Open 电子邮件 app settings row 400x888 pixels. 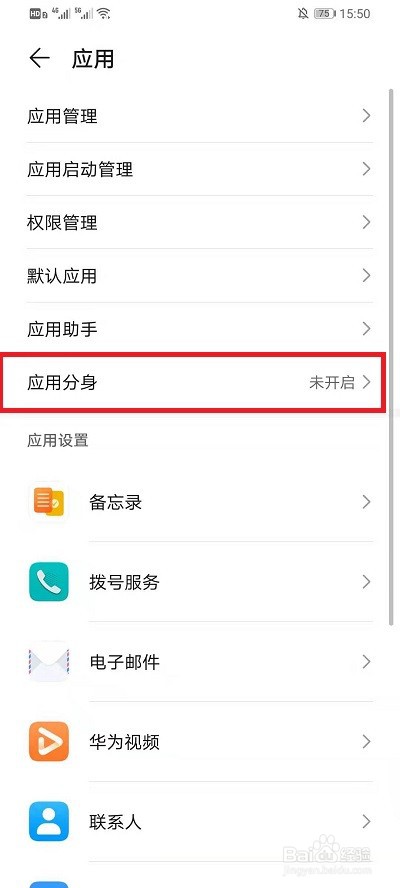[199, 661]
